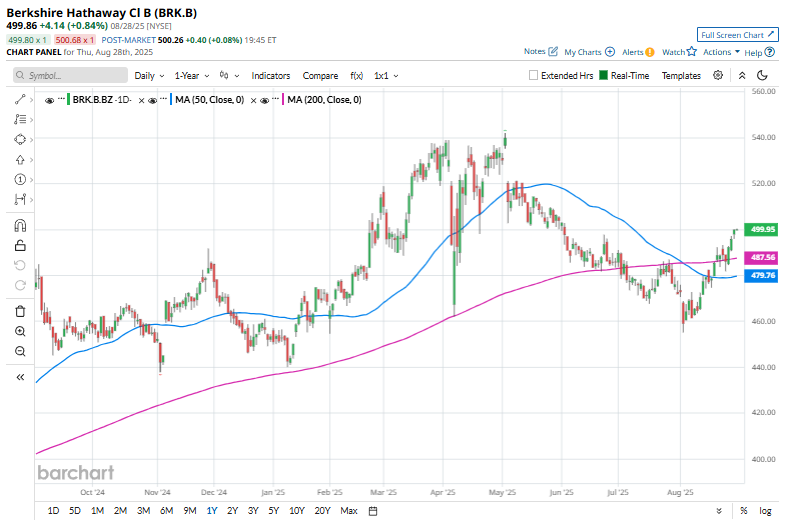Expand the trend line tool submenu arrow
The image size is (785, 531).
32,100
